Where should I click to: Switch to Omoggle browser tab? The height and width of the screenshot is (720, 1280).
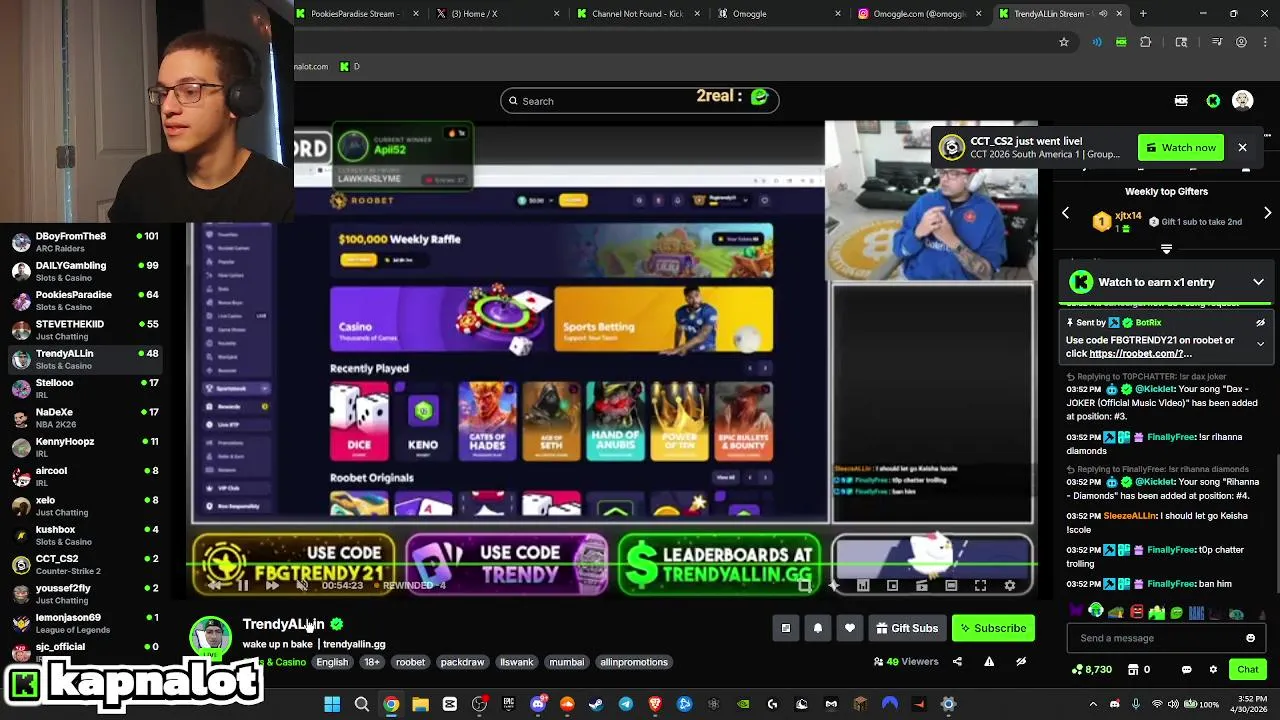click(777, 14)
